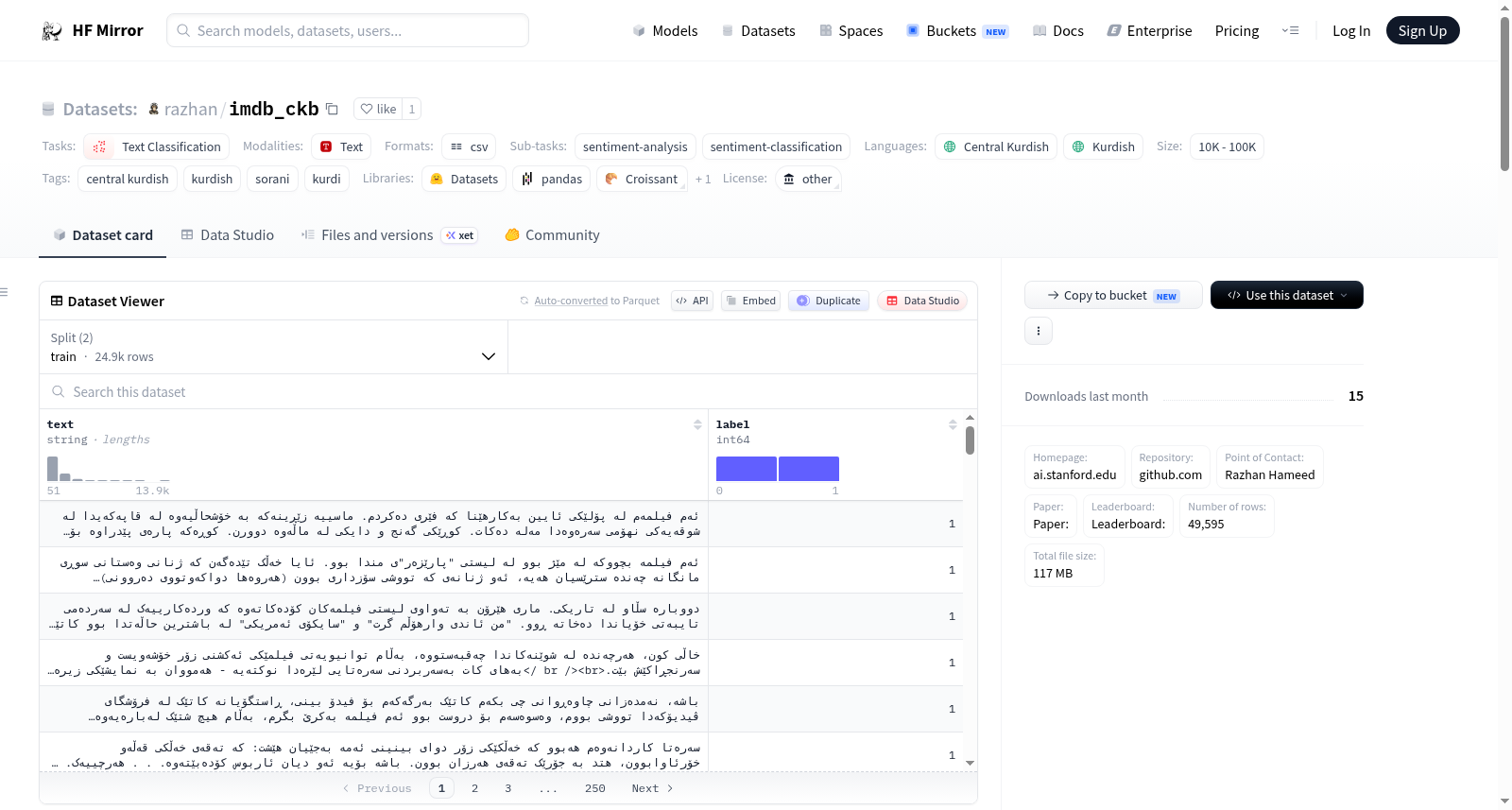
Task: Open Data Studio from viewer header
Action: tap(922, 301)
